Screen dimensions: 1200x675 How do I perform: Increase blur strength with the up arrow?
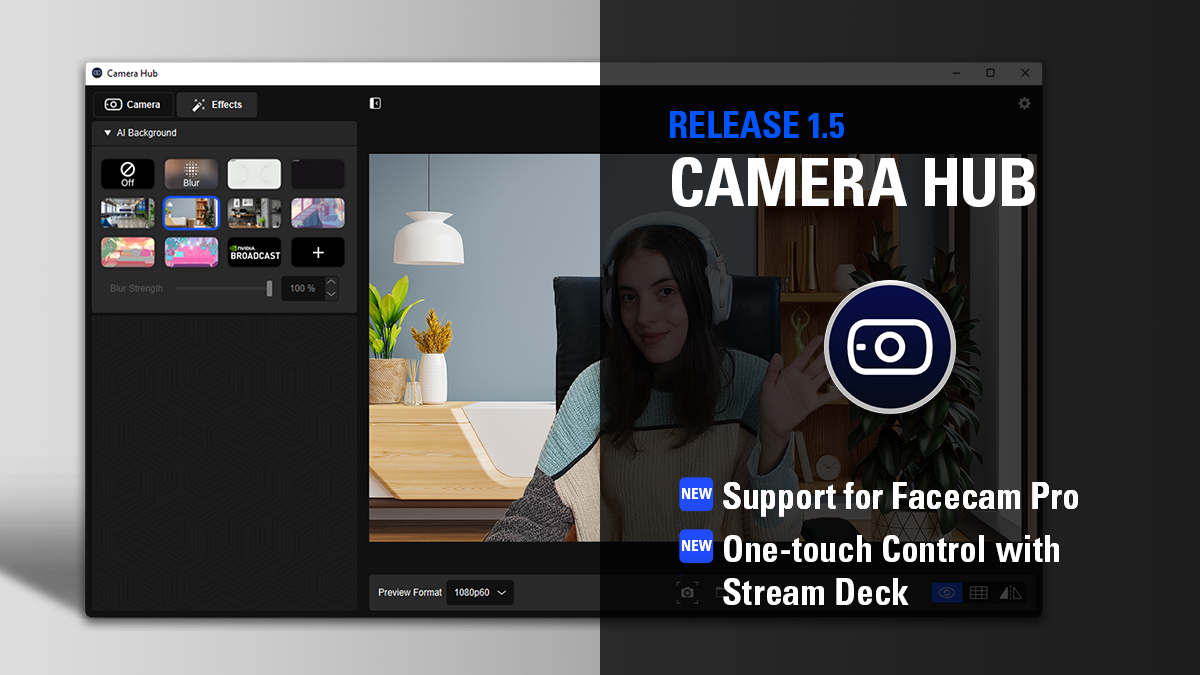coord(331,283)
